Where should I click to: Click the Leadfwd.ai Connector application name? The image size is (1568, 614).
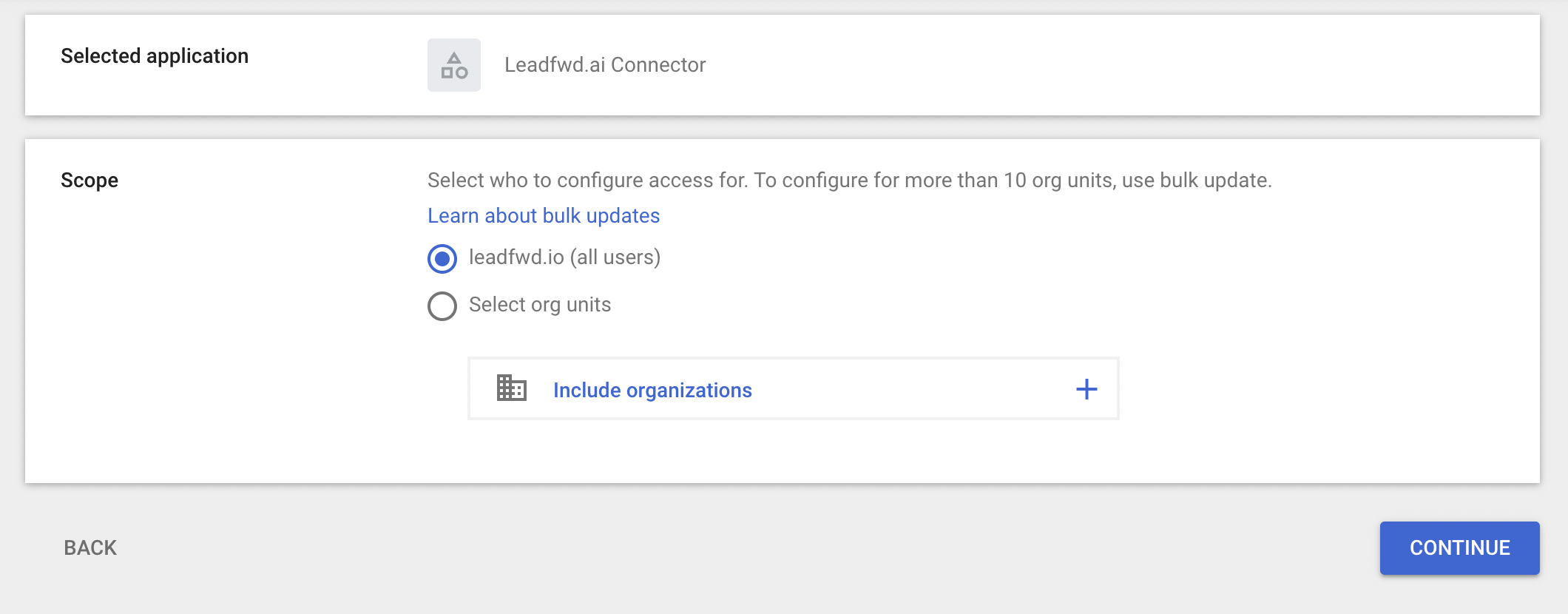(x=605, y=65)
